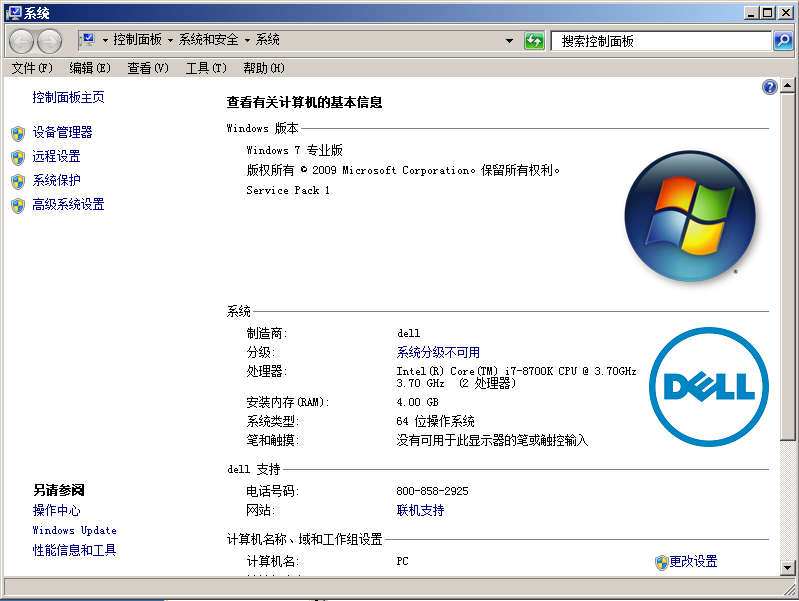Open Windows Update link
This screenshot has height=601, width=799.
(74, 531)
